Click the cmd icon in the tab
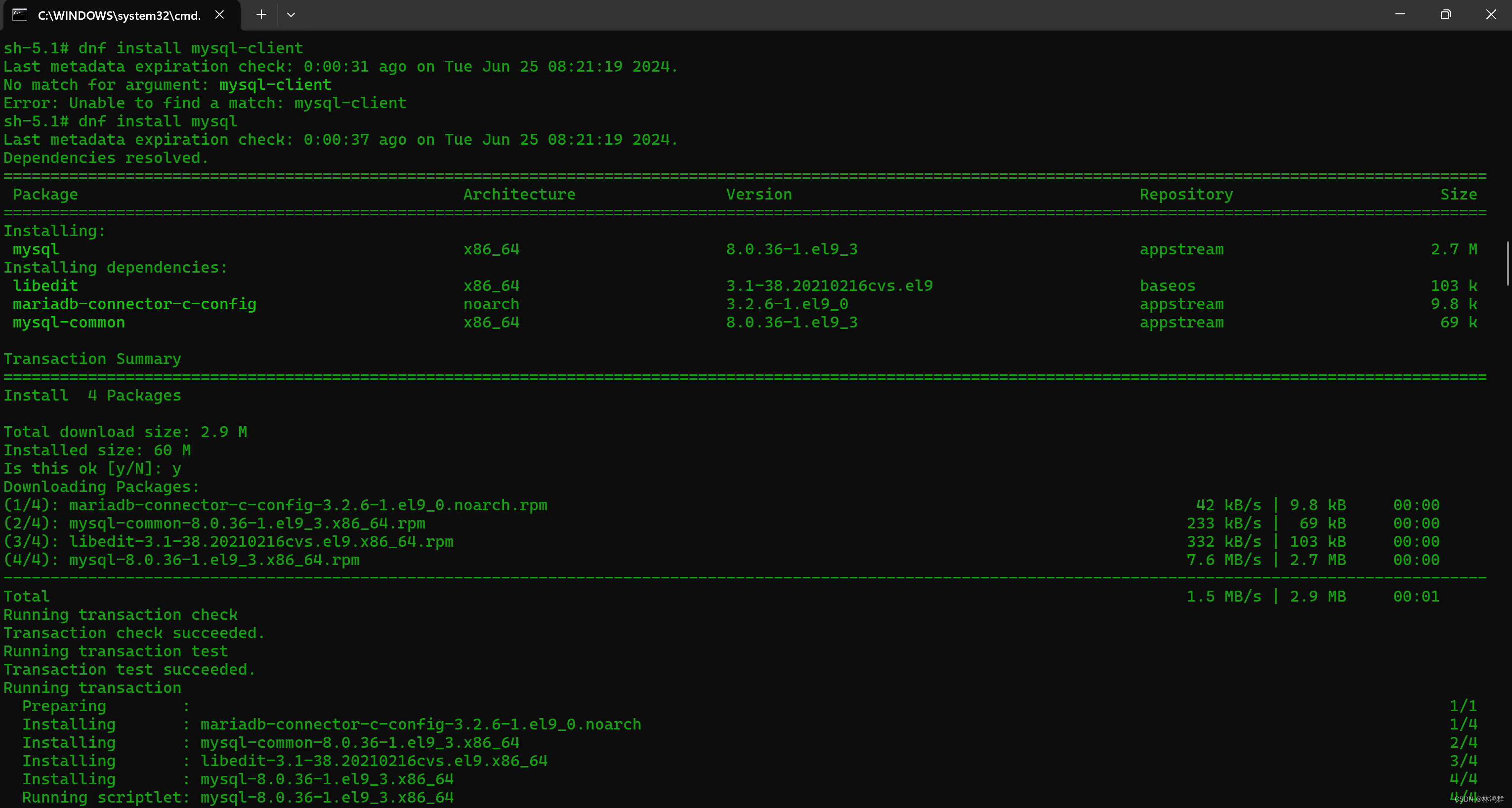 19,15
